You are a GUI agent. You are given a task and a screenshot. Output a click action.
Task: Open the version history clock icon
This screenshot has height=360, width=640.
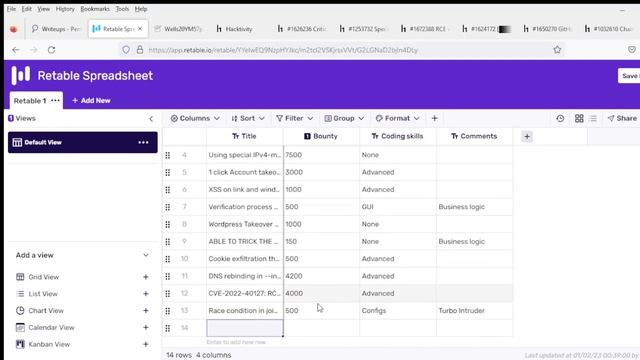[560, 118]
